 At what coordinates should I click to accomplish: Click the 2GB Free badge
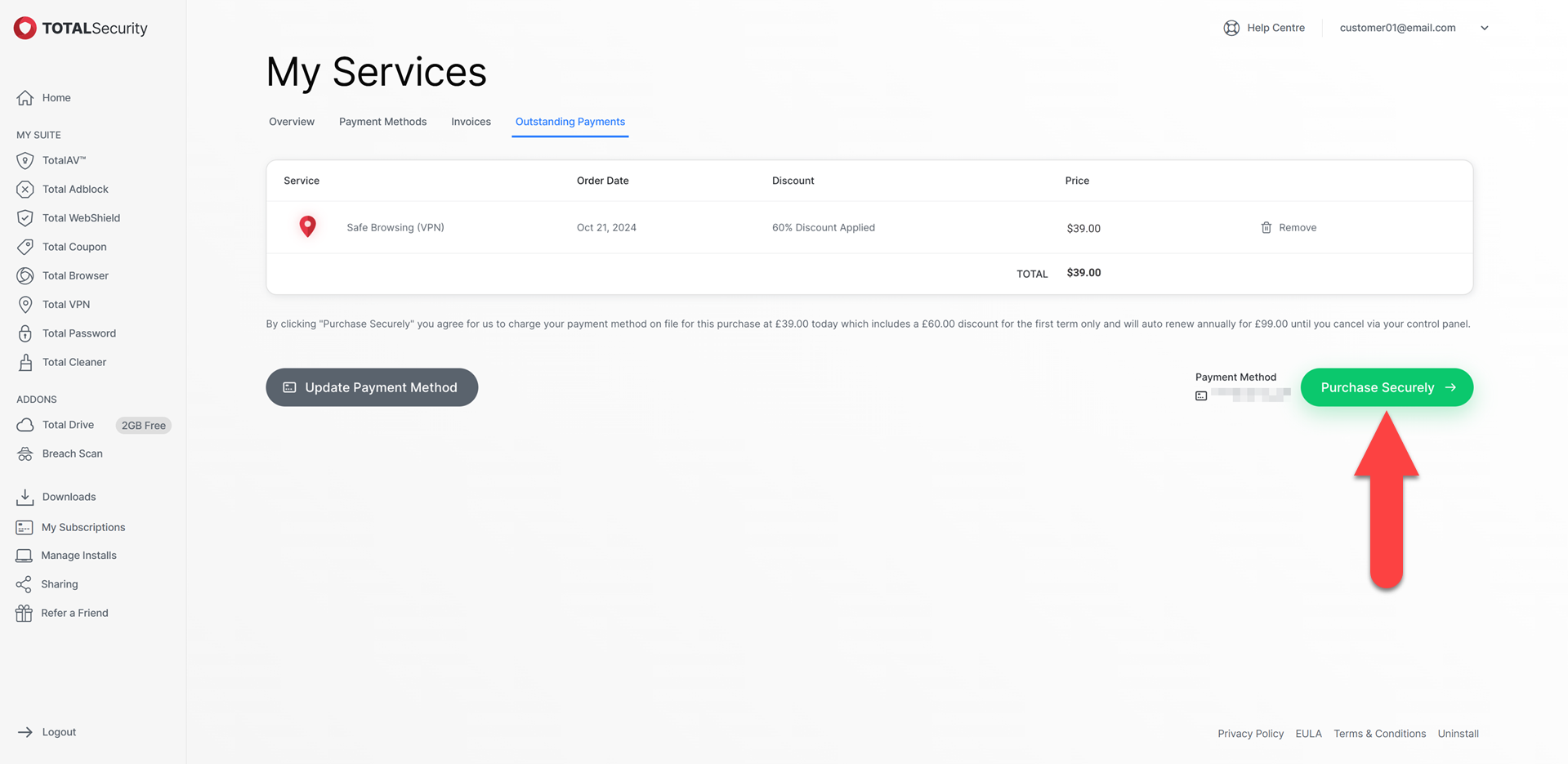click(x=143, y=426)
